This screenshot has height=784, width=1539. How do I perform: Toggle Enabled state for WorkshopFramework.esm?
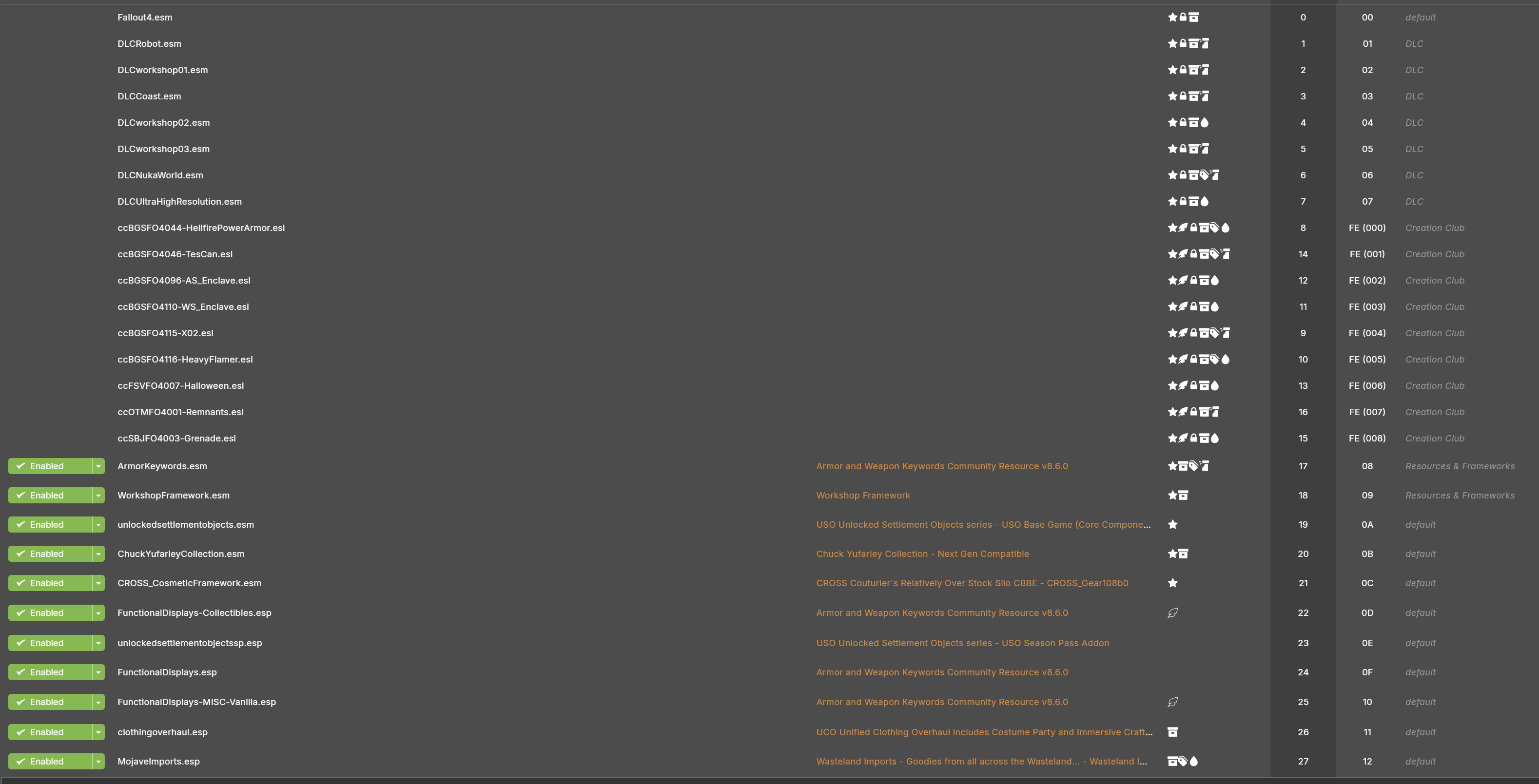pos(50,495)
